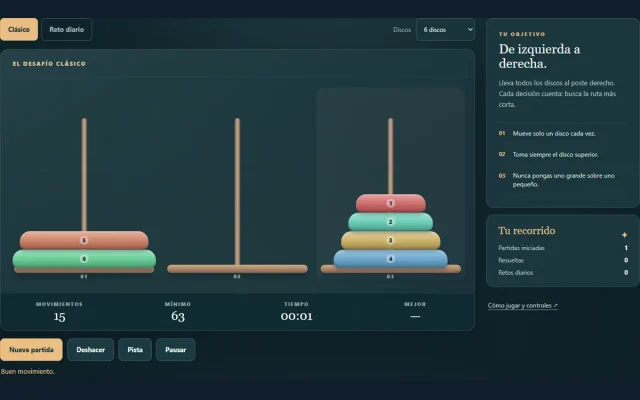The image size is (640, 400).
Task: Click the Retos diarios stat row
Action: click(563, 273)
